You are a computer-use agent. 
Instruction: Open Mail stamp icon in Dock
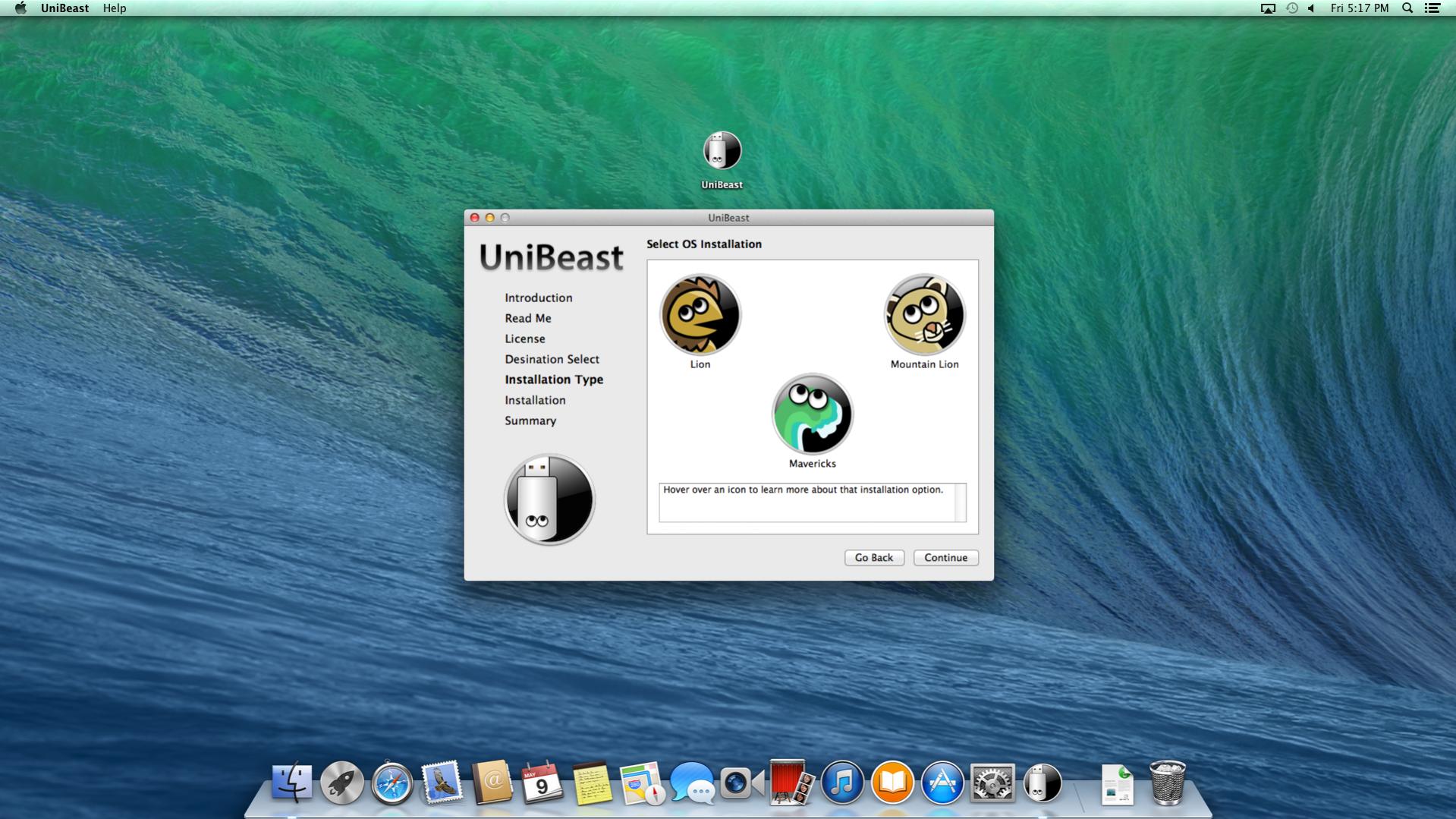point(442,783)
